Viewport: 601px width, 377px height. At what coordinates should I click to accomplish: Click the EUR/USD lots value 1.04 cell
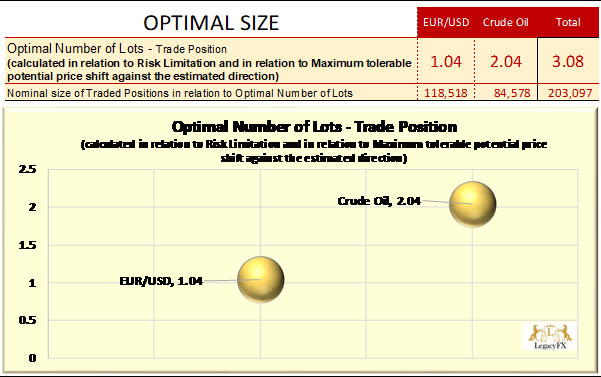pos(446,61)
